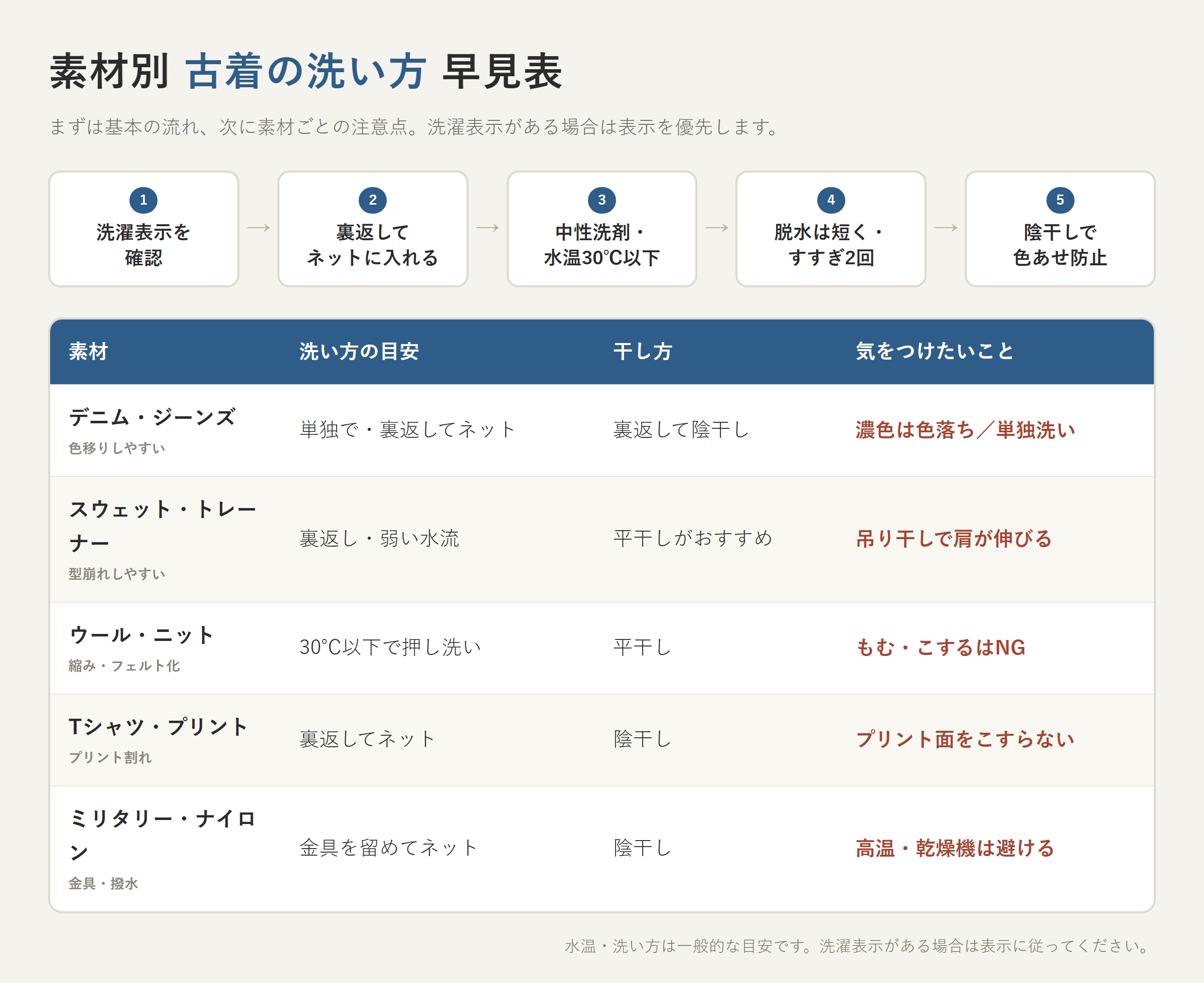
Task: Click the 平干しがおすすめ cell
Action: point(693,539)
